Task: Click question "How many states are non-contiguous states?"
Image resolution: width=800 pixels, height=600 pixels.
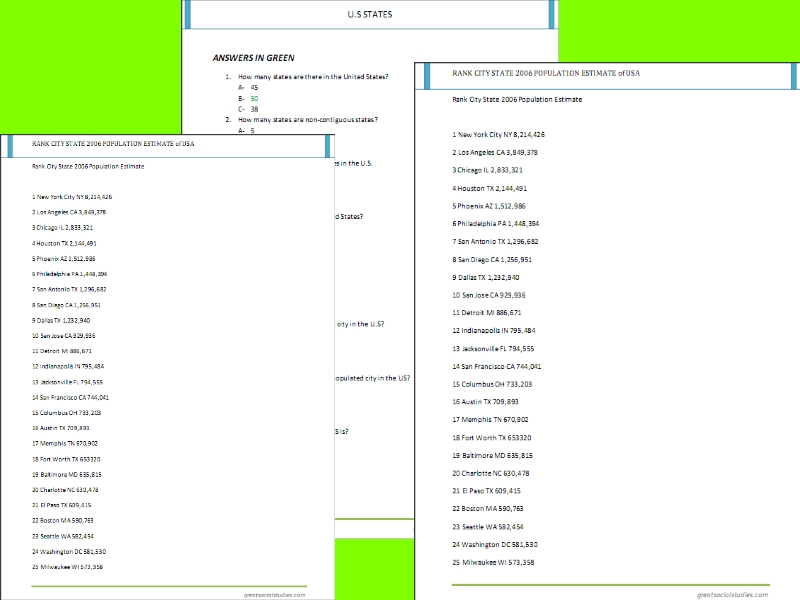Action: (308, 120)
